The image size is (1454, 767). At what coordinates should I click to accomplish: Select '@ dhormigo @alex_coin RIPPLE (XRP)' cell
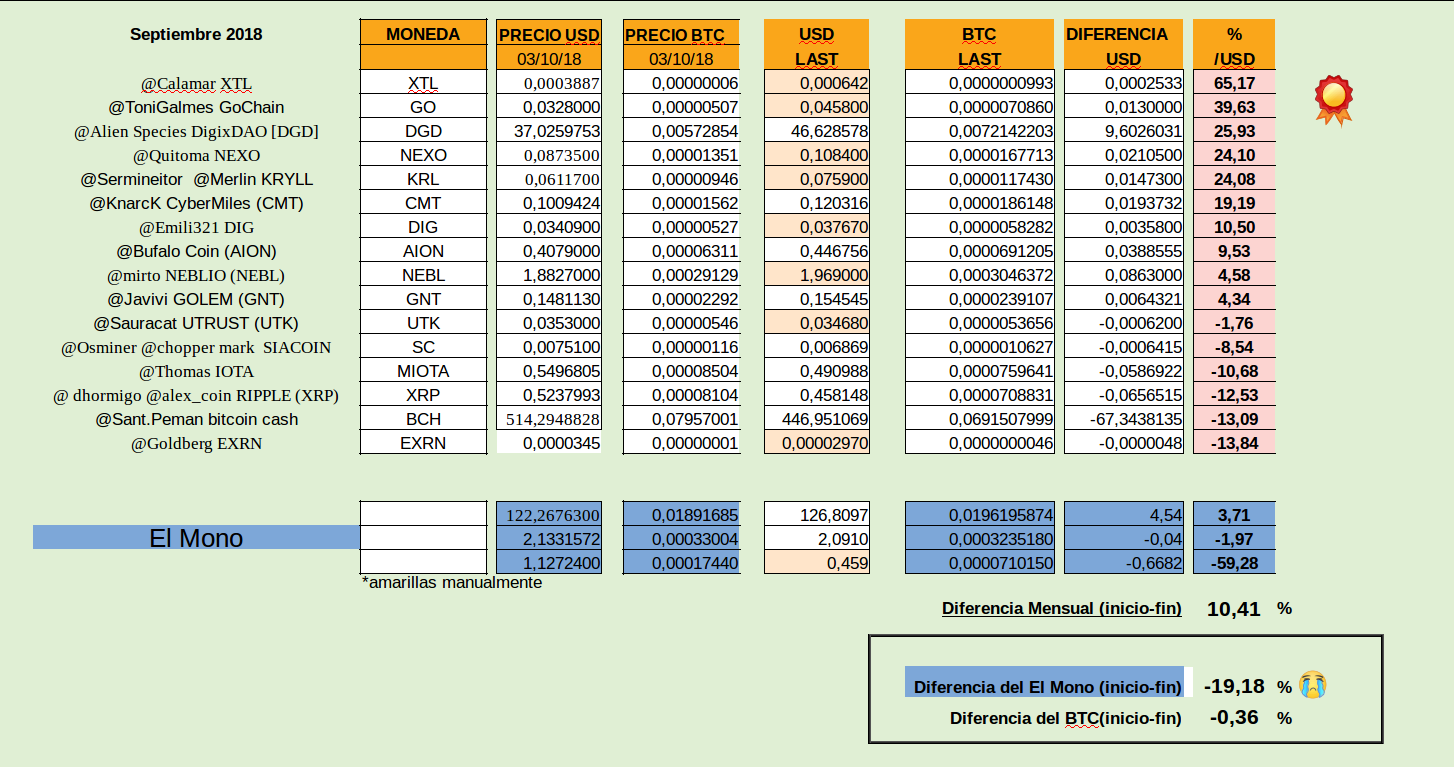[196, 395]
